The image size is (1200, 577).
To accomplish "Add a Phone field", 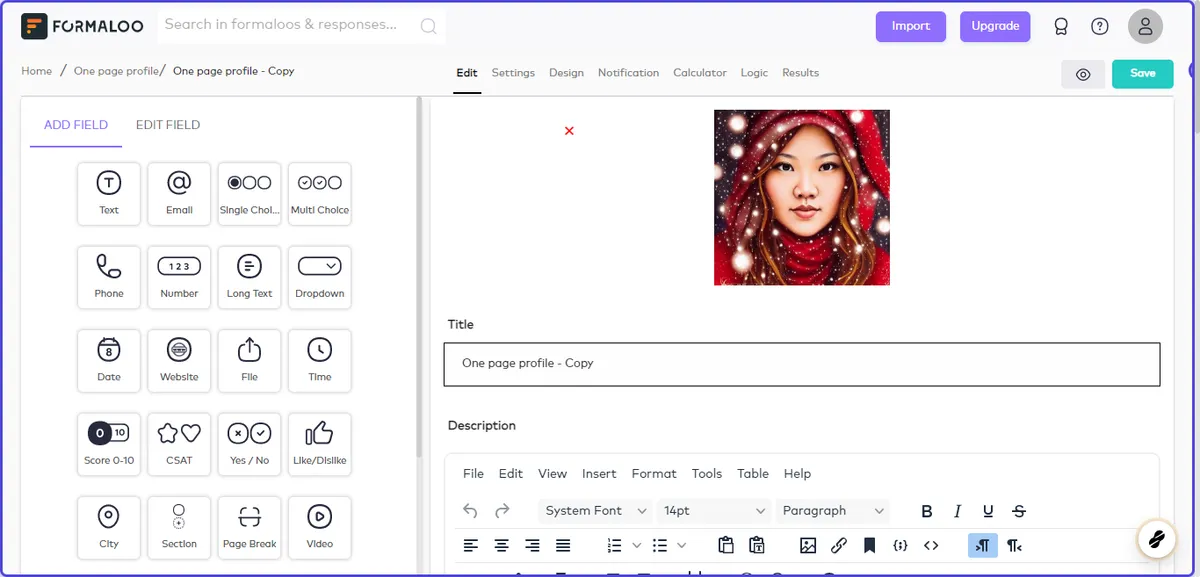I will (x=109, y=277).
